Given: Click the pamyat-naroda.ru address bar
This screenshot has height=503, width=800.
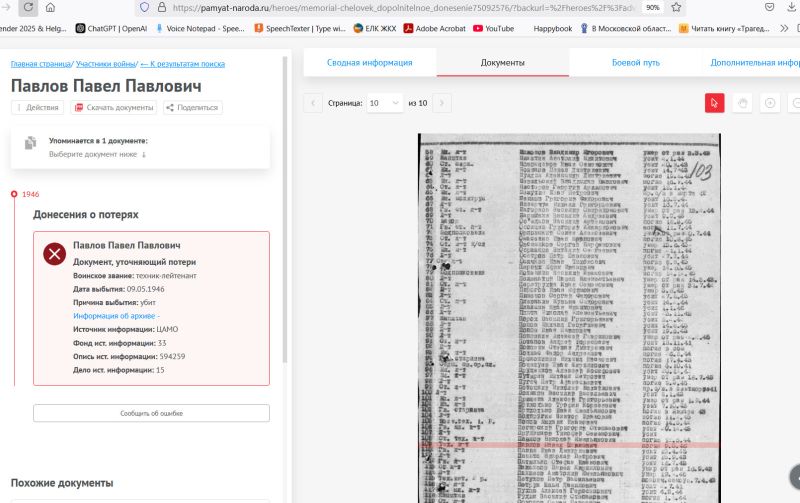Looking at the screenshot, I should (403, 8).
